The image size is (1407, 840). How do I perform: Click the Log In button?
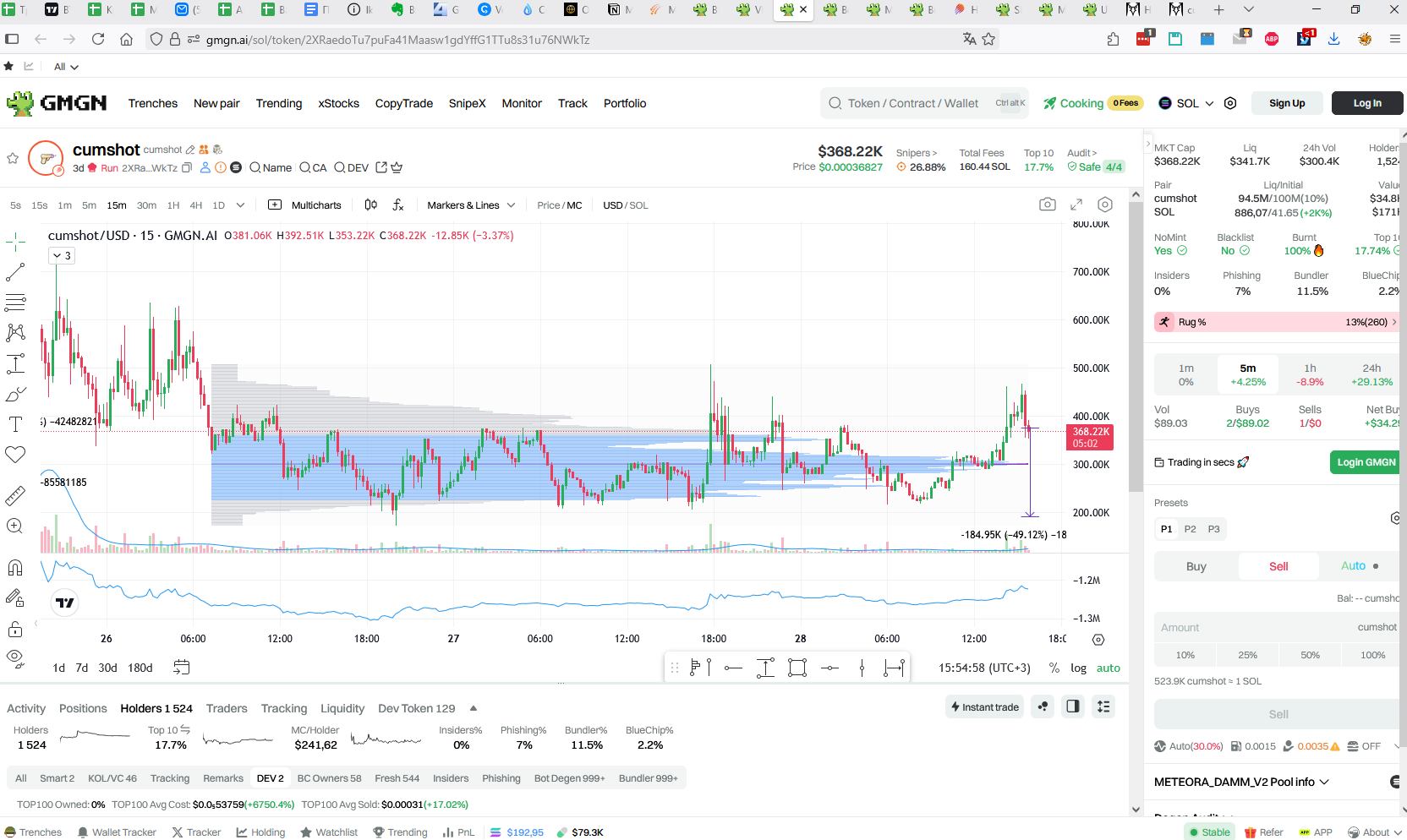(x=1367, y=103)
